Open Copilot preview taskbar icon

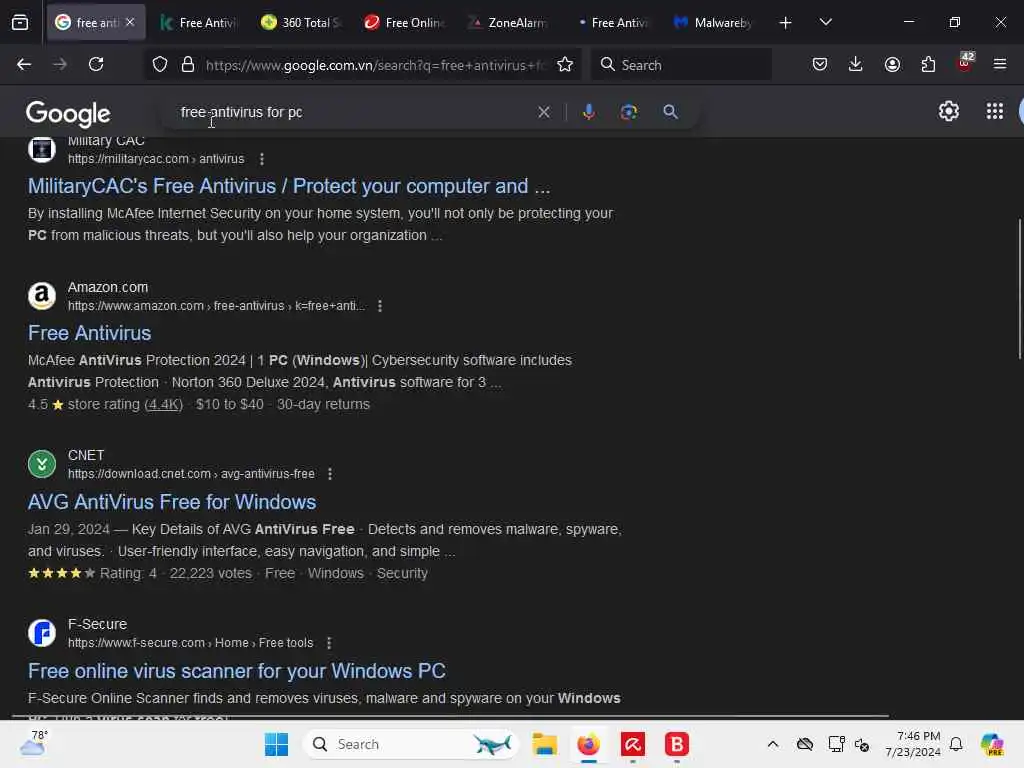pyautogui.click(x=992, y=744)
